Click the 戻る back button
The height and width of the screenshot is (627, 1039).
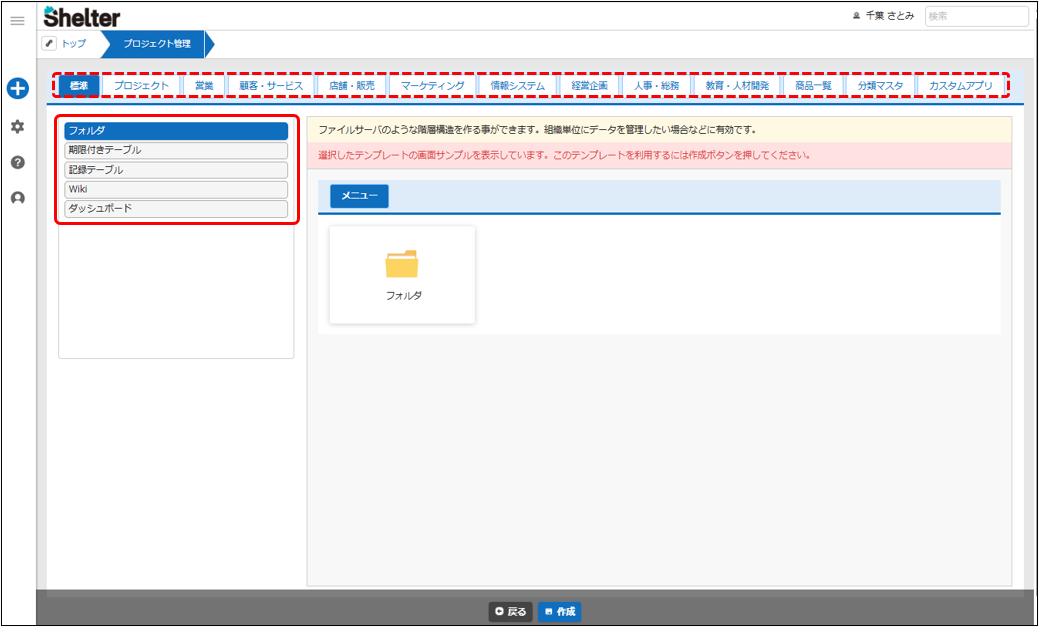[x=511, y=612]
